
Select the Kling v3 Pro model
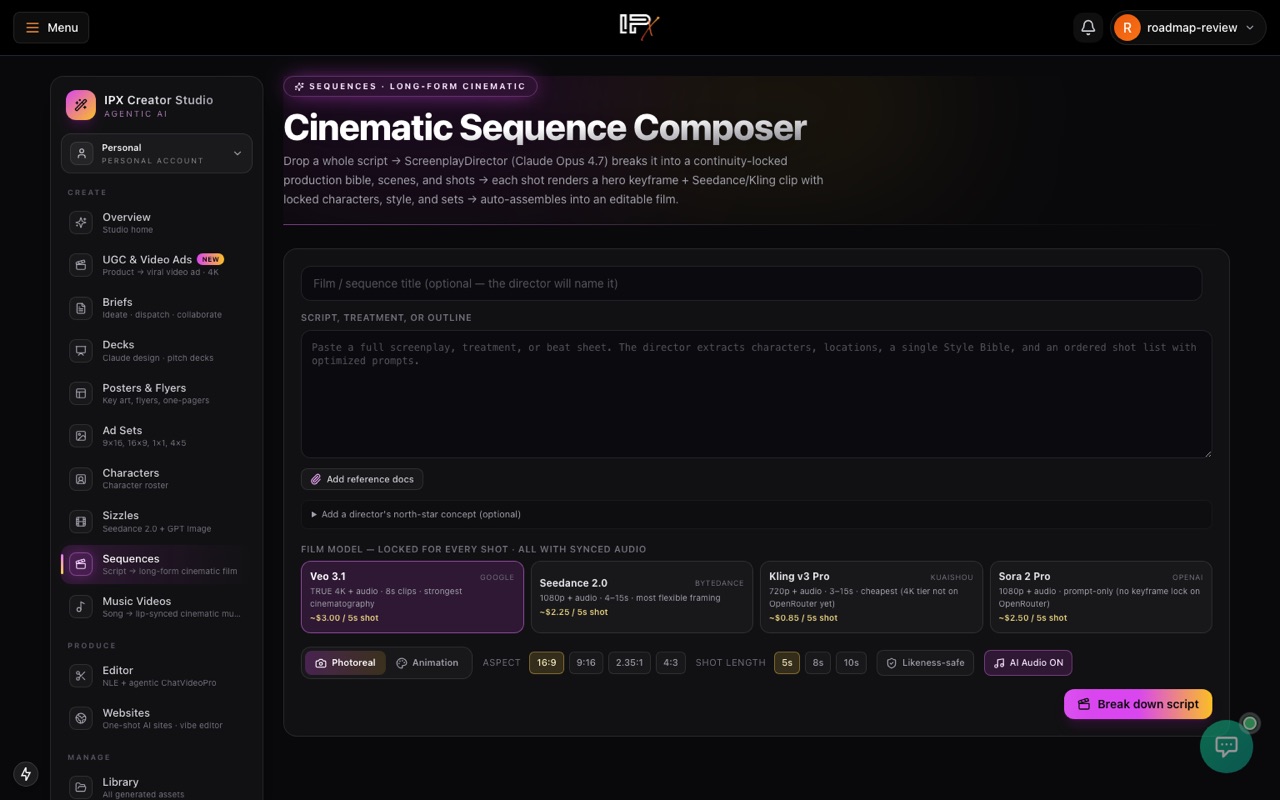[x=871, y=597]
